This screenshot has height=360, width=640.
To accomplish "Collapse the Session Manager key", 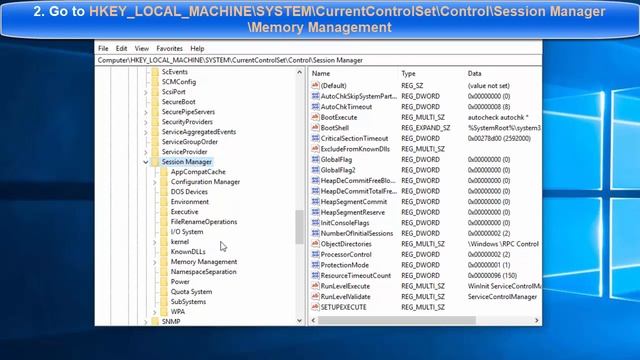I will [146, 162].
